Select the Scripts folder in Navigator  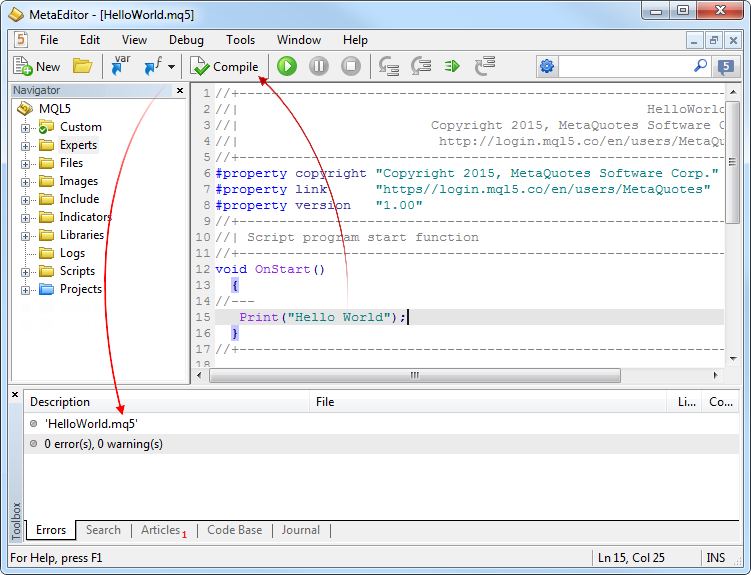(x=77, y=271)
